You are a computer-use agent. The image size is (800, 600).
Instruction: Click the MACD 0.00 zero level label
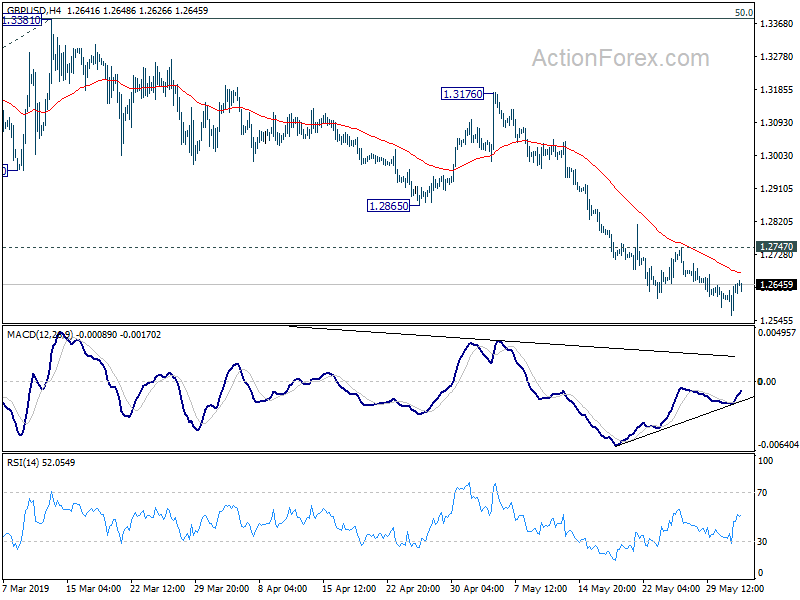click(767, 382)
